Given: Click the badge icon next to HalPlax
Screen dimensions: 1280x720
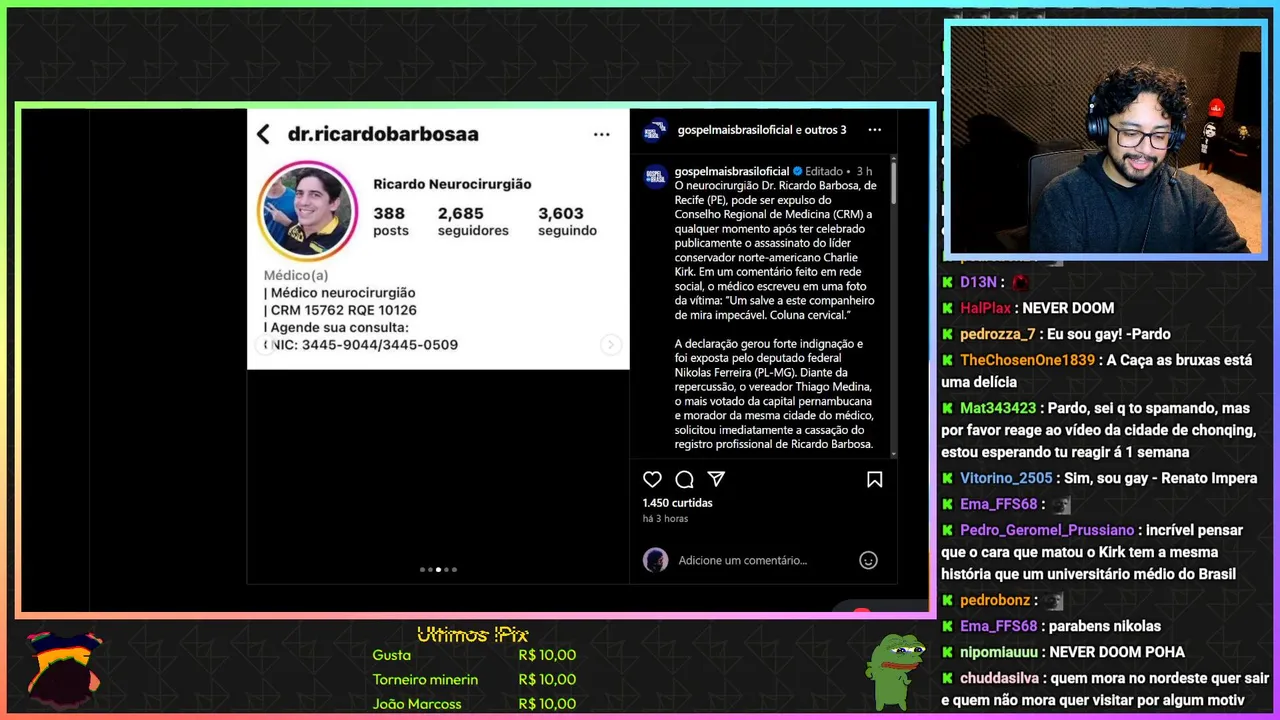Looking at the screenshot, I should [x=947, y=308].
